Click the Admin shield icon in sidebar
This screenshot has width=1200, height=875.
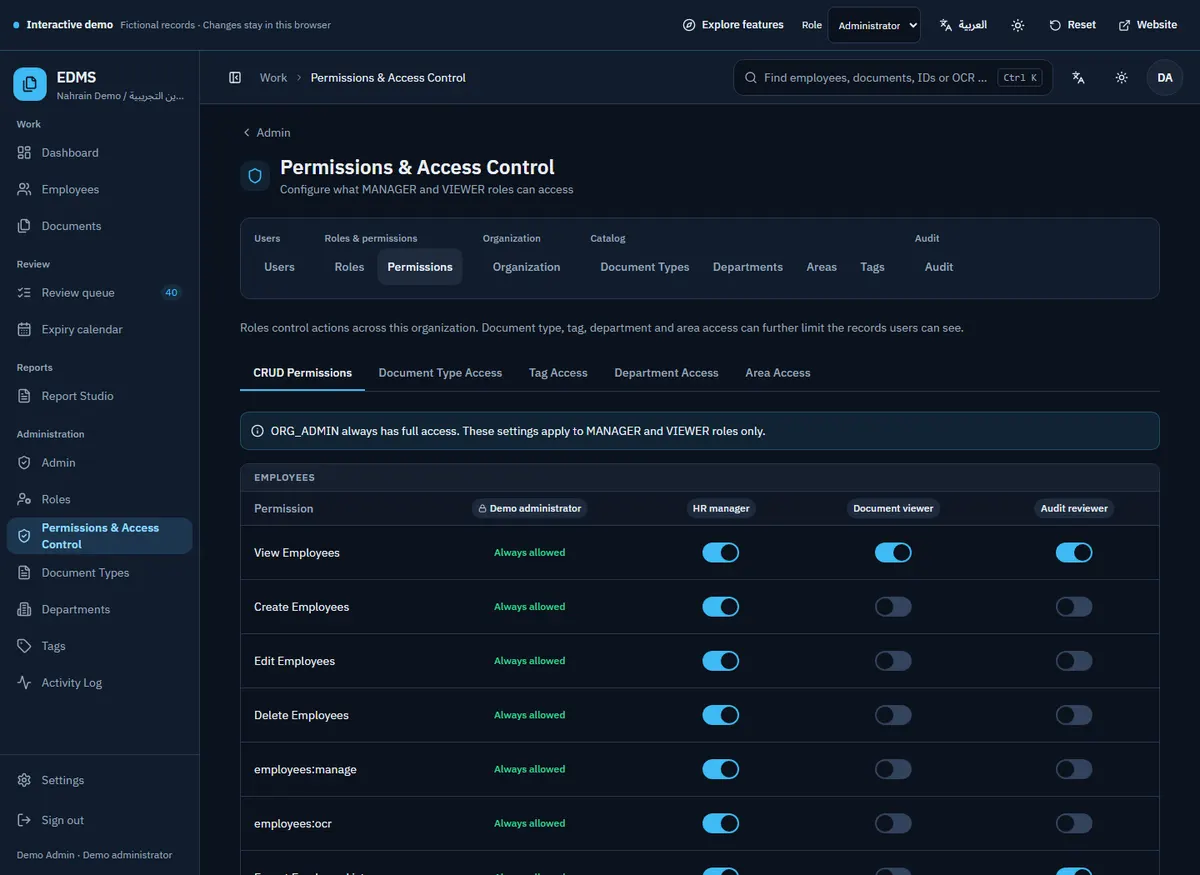[24, 463]
